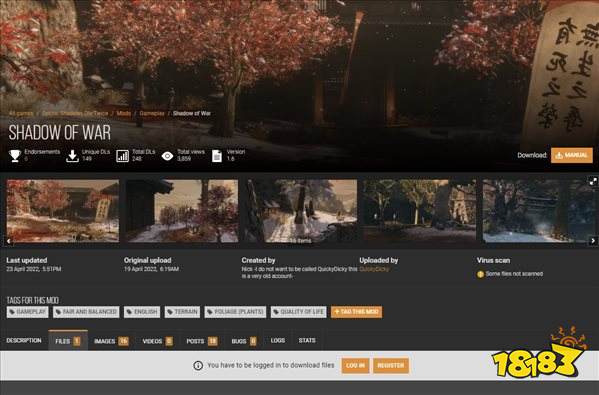The height and width of the screenshot is (395, 599).
Task: Open the QuickyDicky uploader profile link
Action: coord(374,269)
